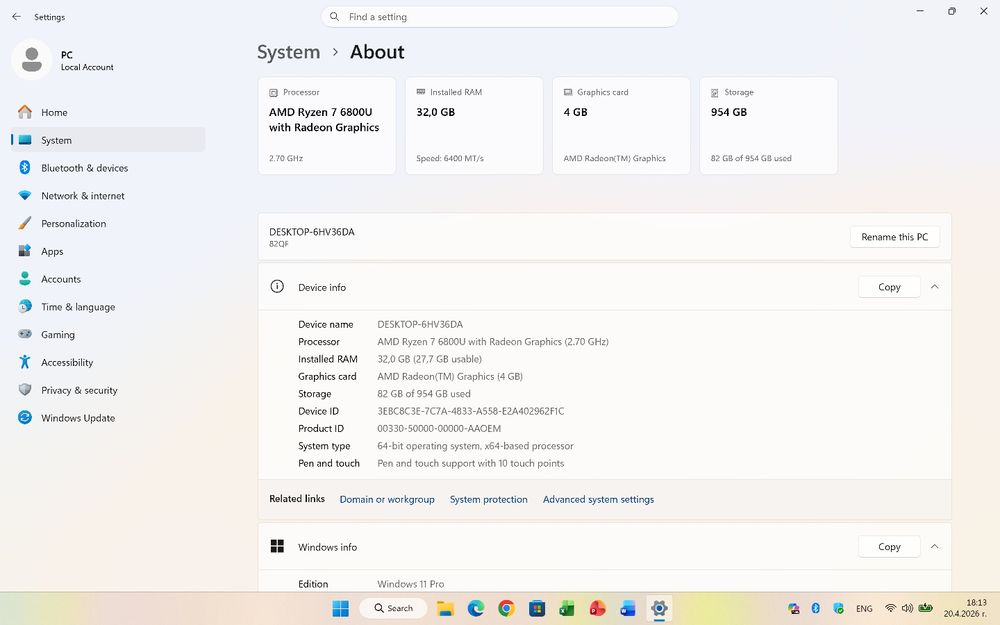The image size is (1000, 625).
Task: Click the Windows 11 Pro edition text
Action: tap(410, 584)
